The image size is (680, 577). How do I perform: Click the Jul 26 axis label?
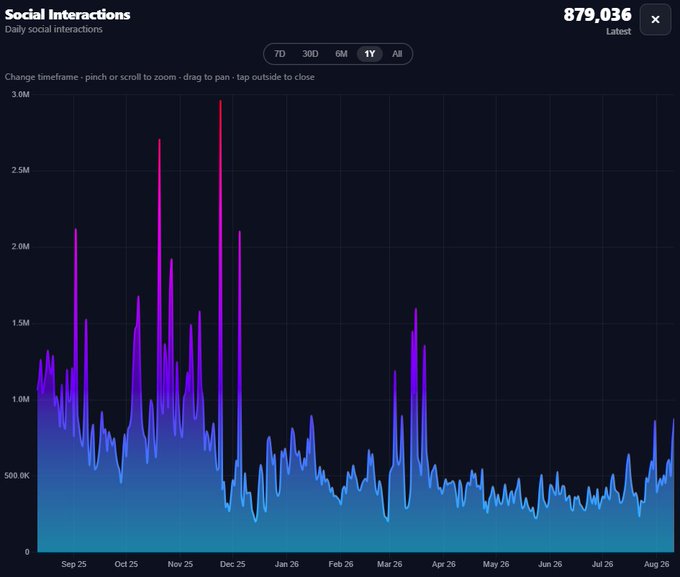pyautogui.click(x=602, y=564)
